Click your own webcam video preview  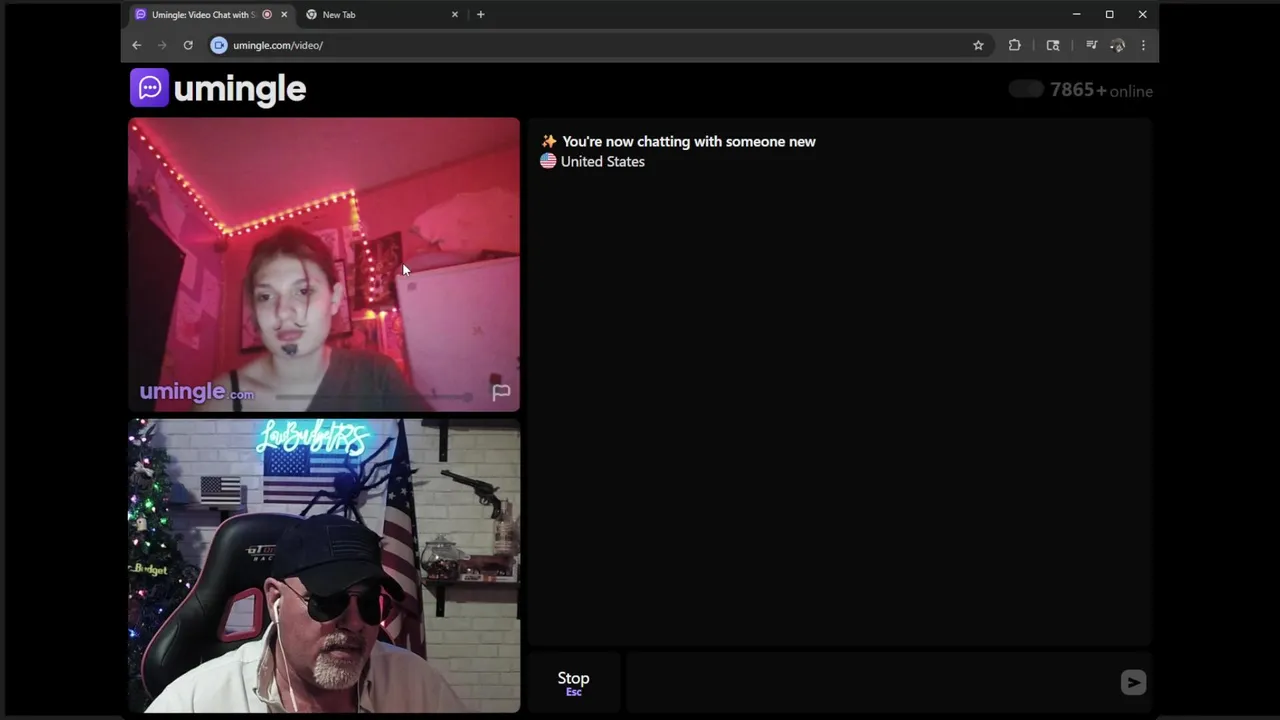pyautogui.click(x=324, y=566)
